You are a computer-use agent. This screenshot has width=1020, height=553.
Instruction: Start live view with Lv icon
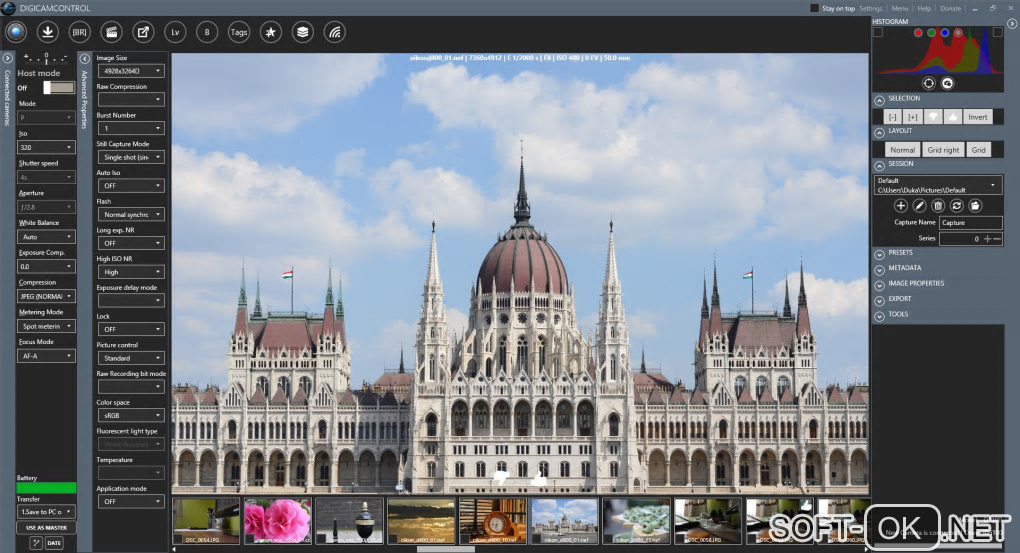[175, 32]
